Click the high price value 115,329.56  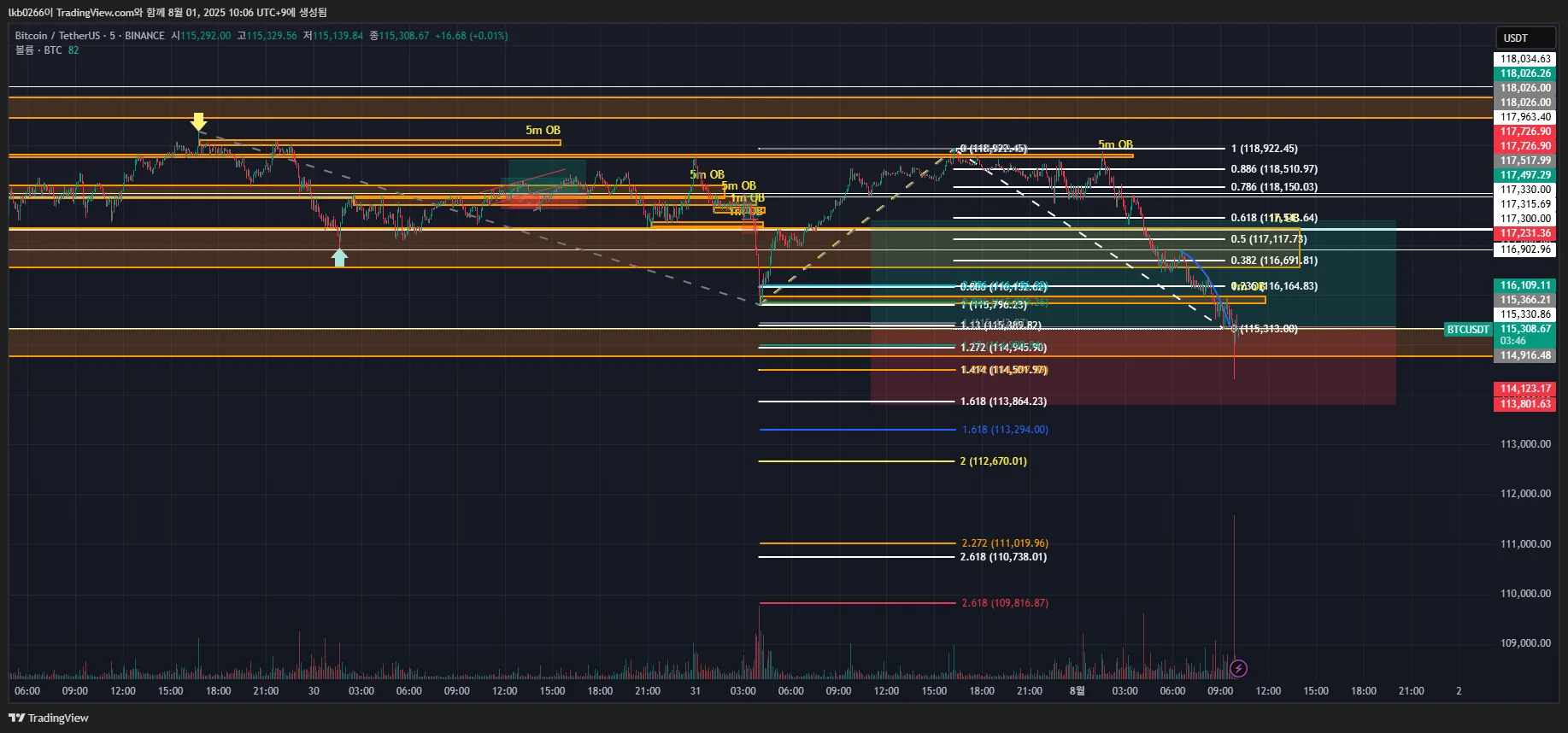[x=272, y=36]
